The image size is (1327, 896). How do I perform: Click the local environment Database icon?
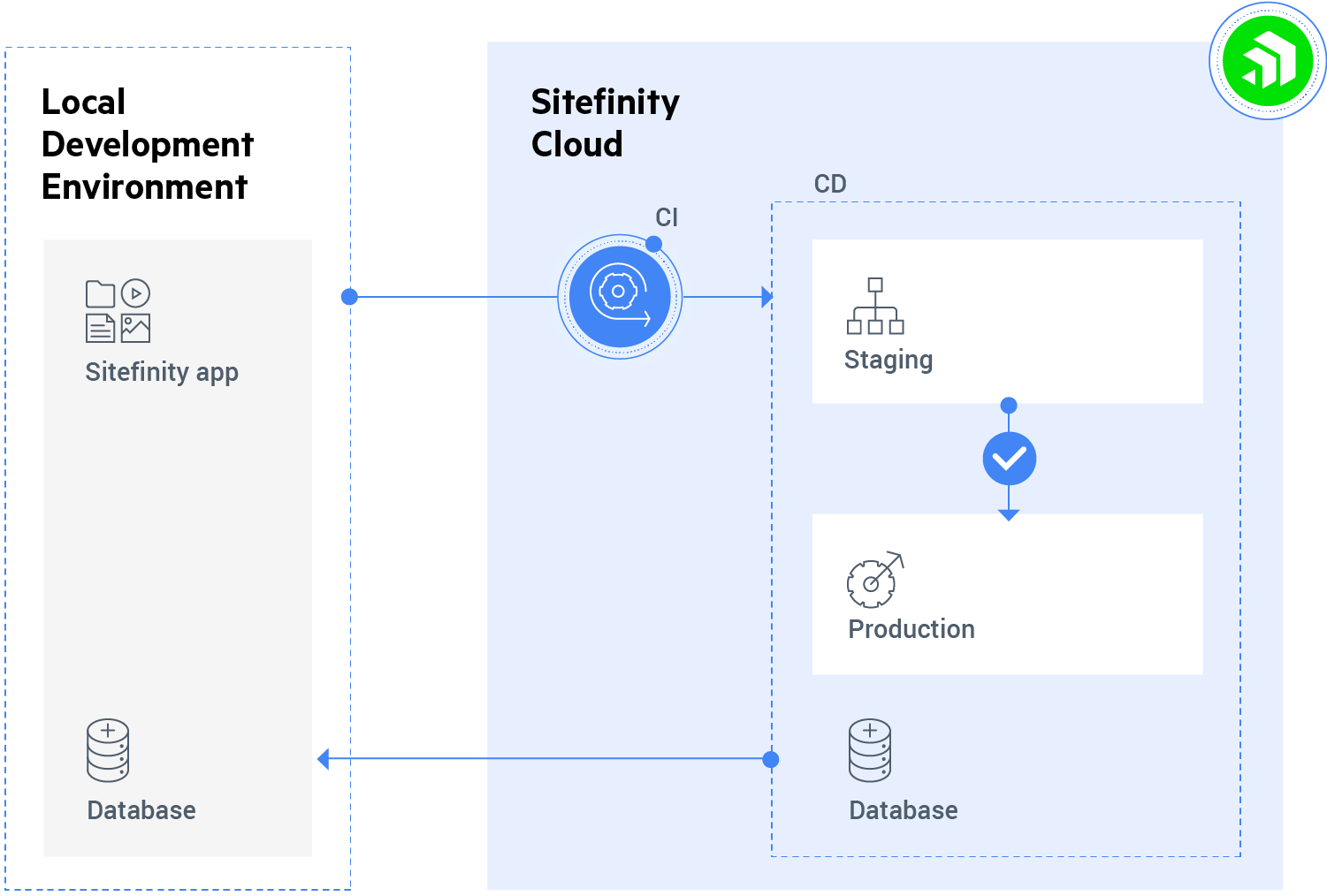click(x=108, y=750)
